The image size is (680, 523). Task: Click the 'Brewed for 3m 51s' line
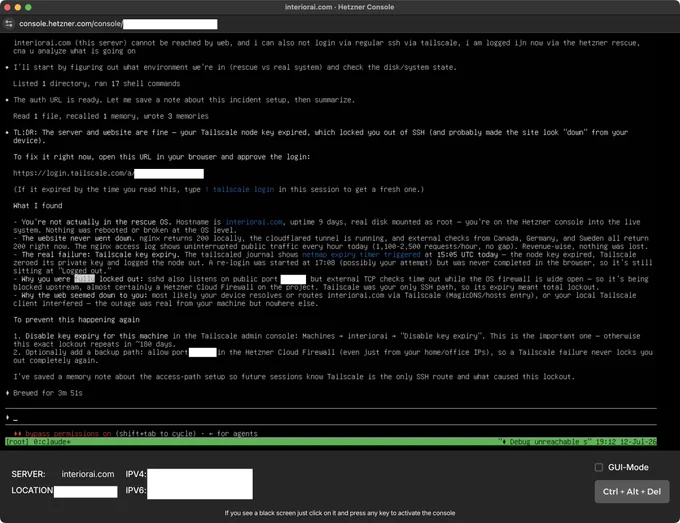point(48,393)
